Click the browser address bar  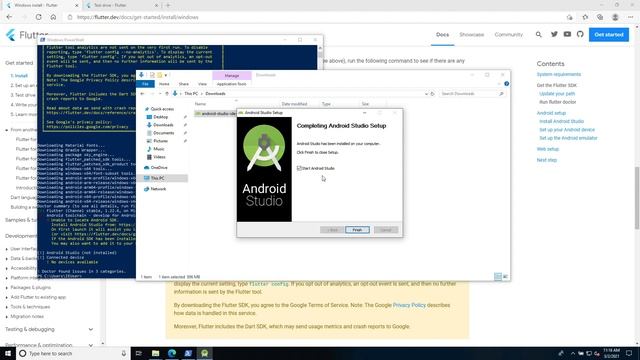tap(314, 17)
